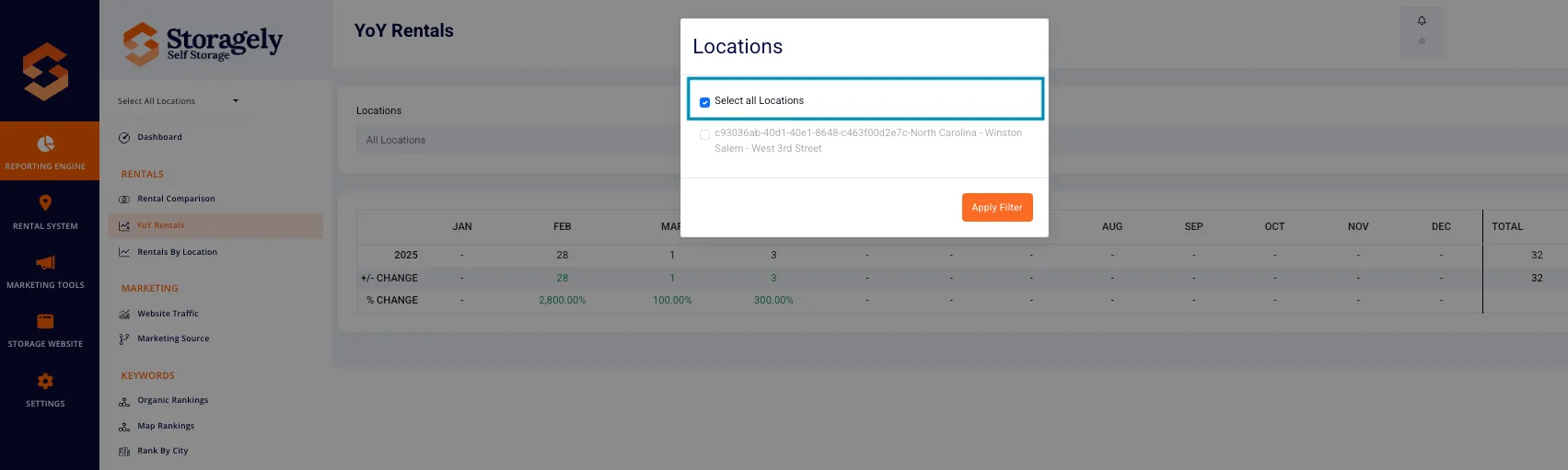Click the Apply Filter button

pyautogui.click(x=997, y=207)
